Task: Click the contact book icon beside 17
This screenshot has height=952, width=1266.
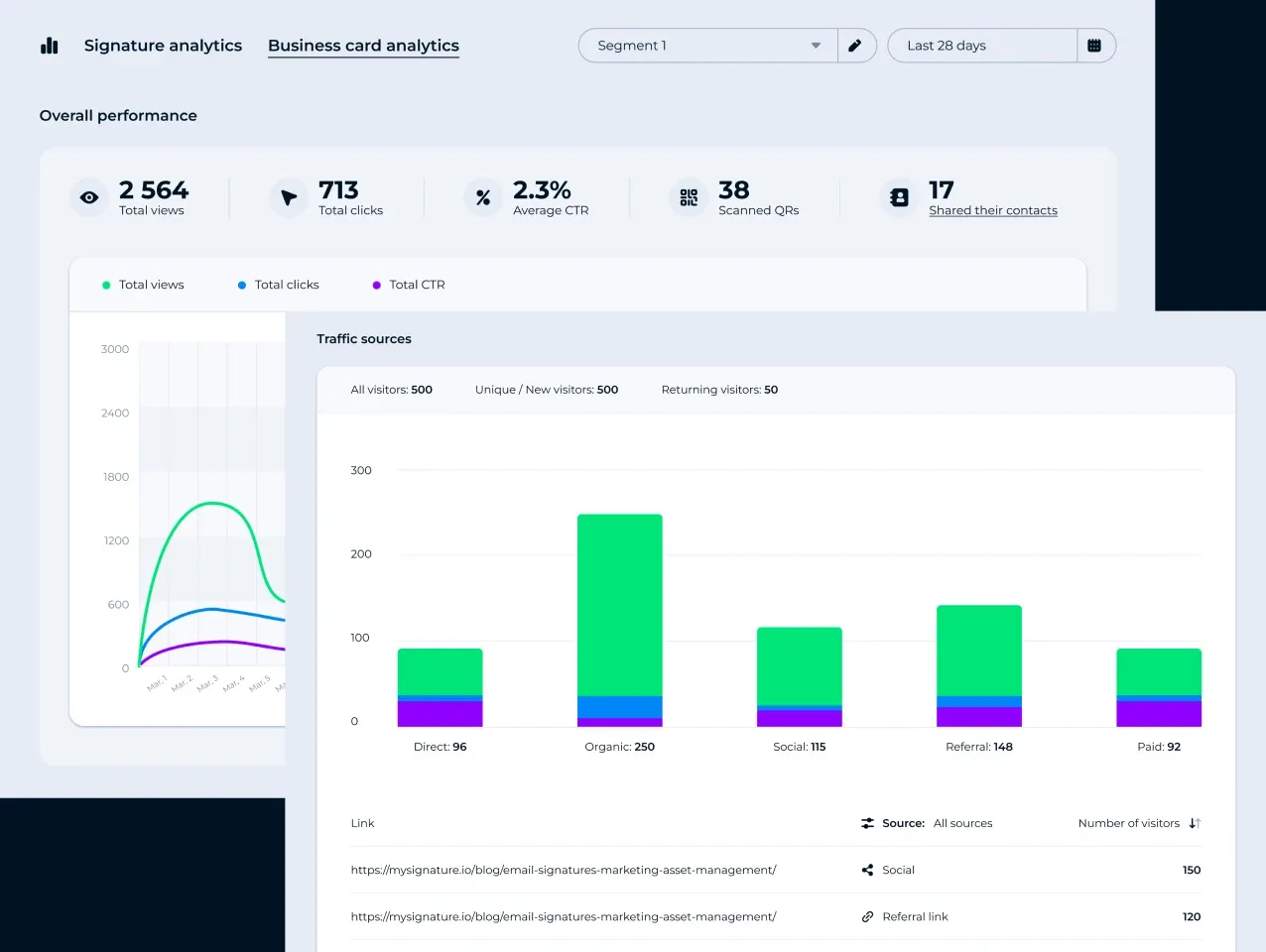Action: pos(899,197)
